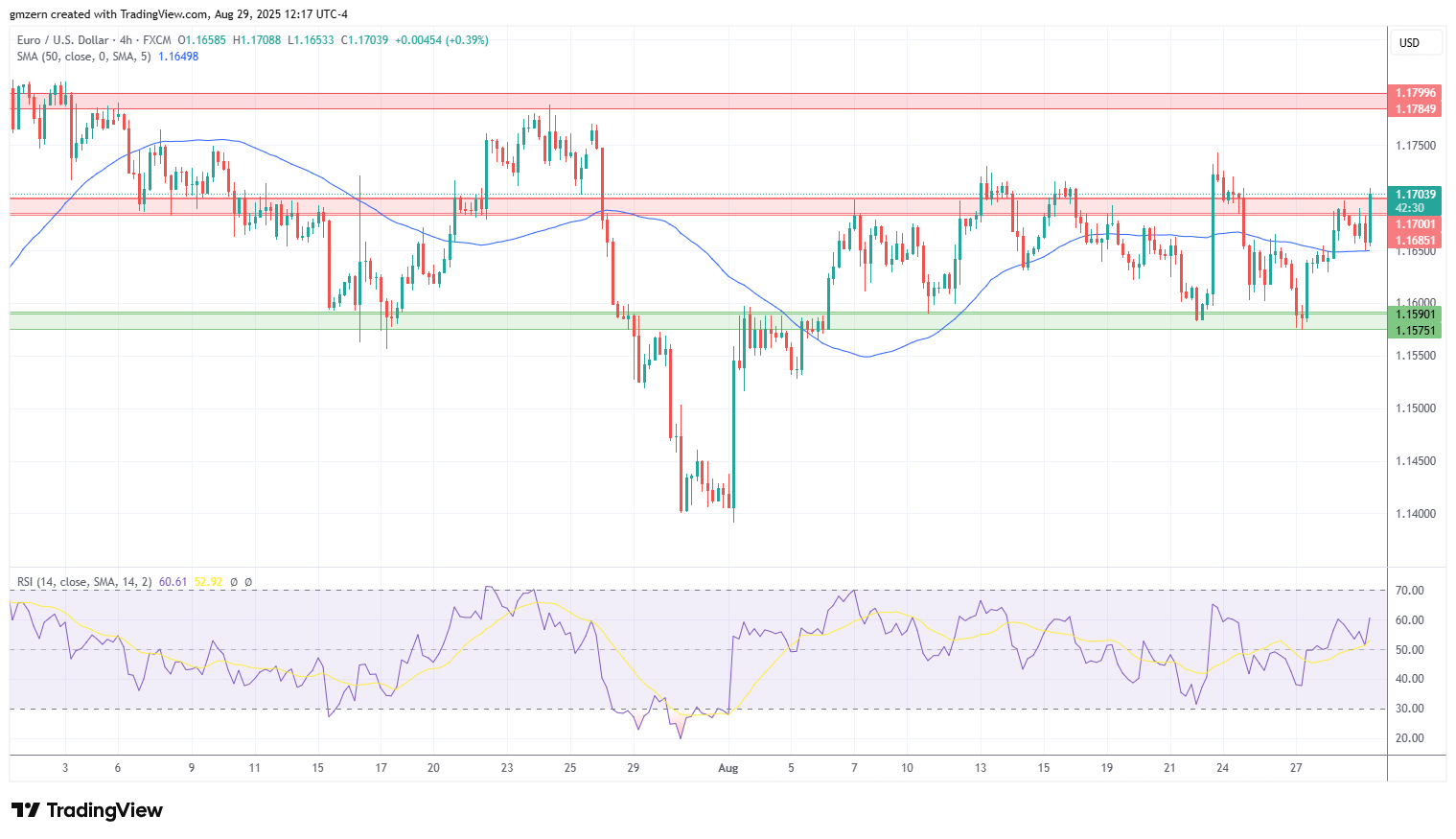The width and height of the screenshot is (1456, 839).
Task: Click the 1.14500 price axis tick
Action: 1416,461
